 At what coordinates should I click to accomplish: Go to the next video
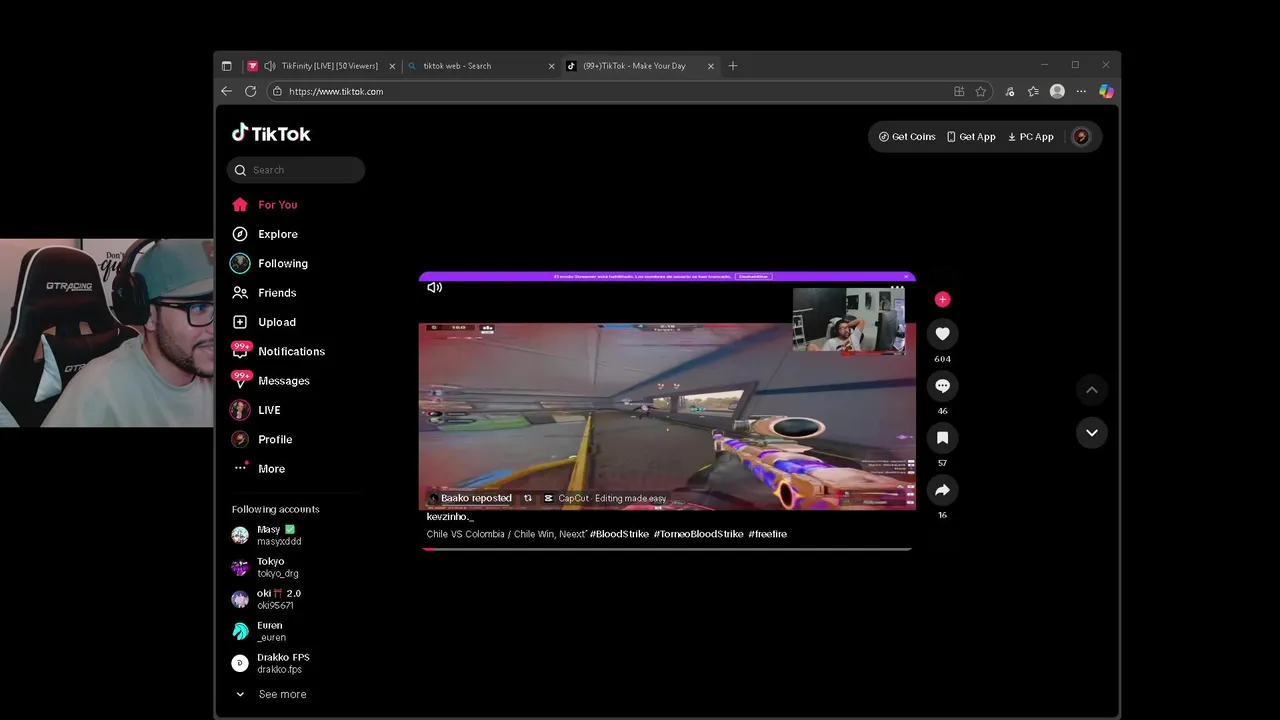tap(1092, 433)
